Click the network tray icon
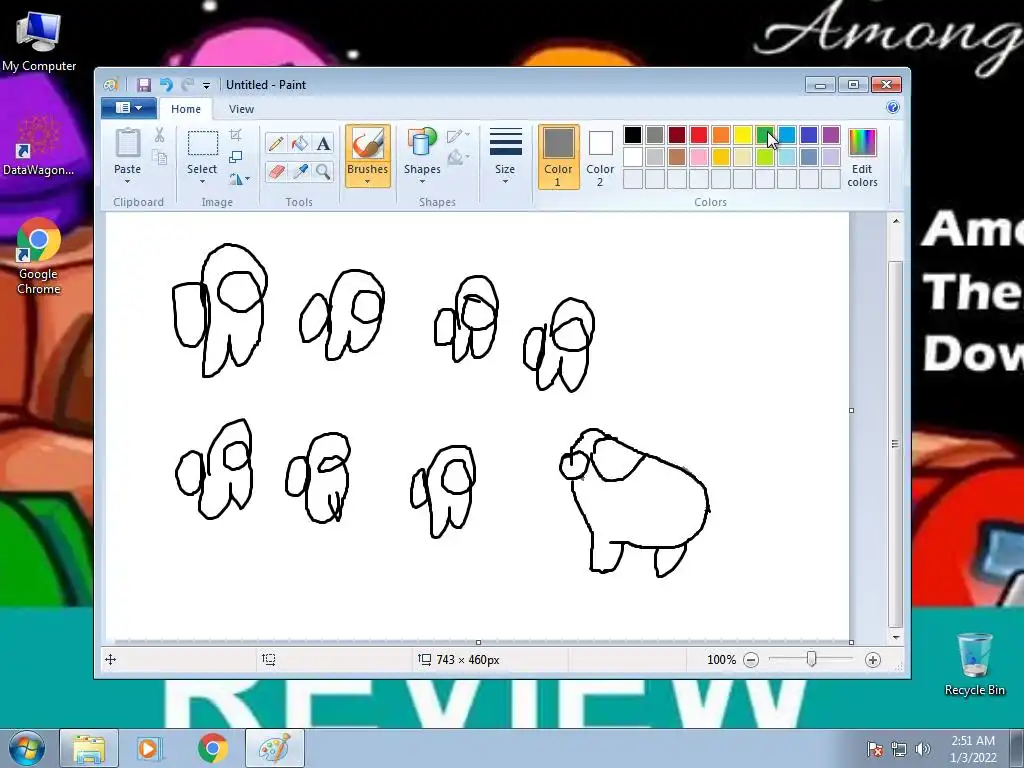The height and width of the screenshot is (768, 1024). (x=899, y=749)
